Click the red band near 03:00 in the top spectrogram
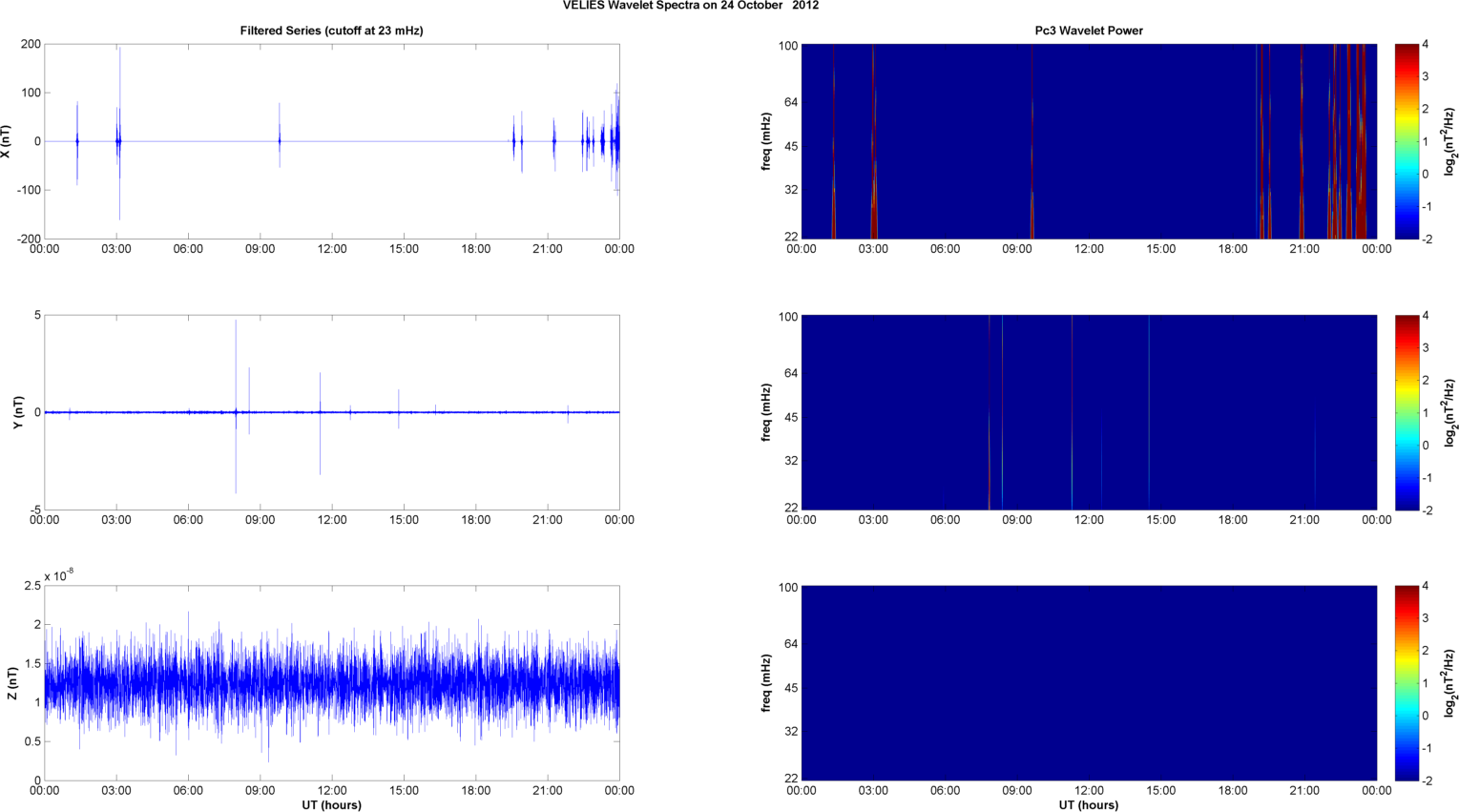The image size is (1459, 812). 873,141
